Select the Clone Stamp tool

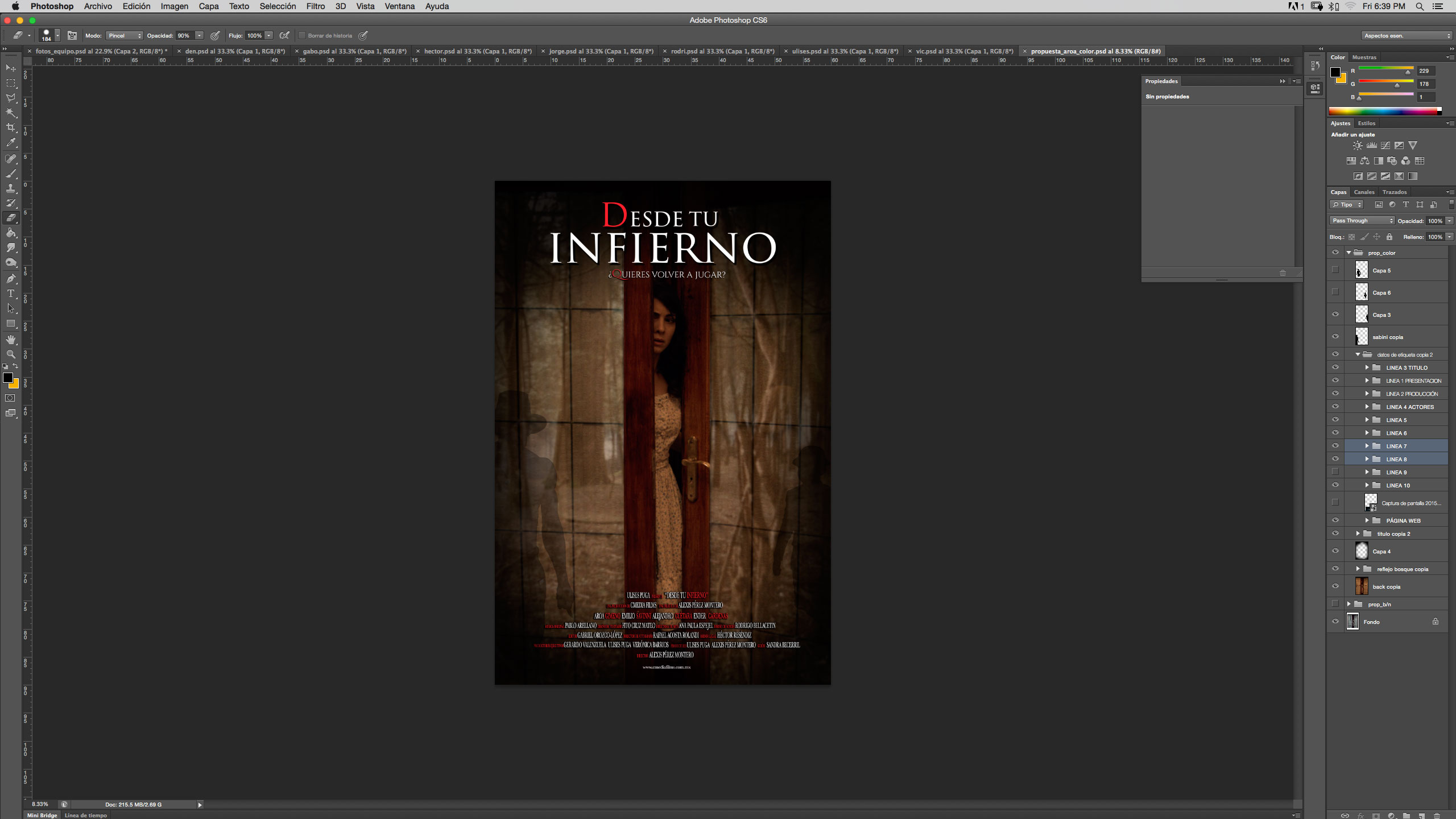click(x=11, y=188)
